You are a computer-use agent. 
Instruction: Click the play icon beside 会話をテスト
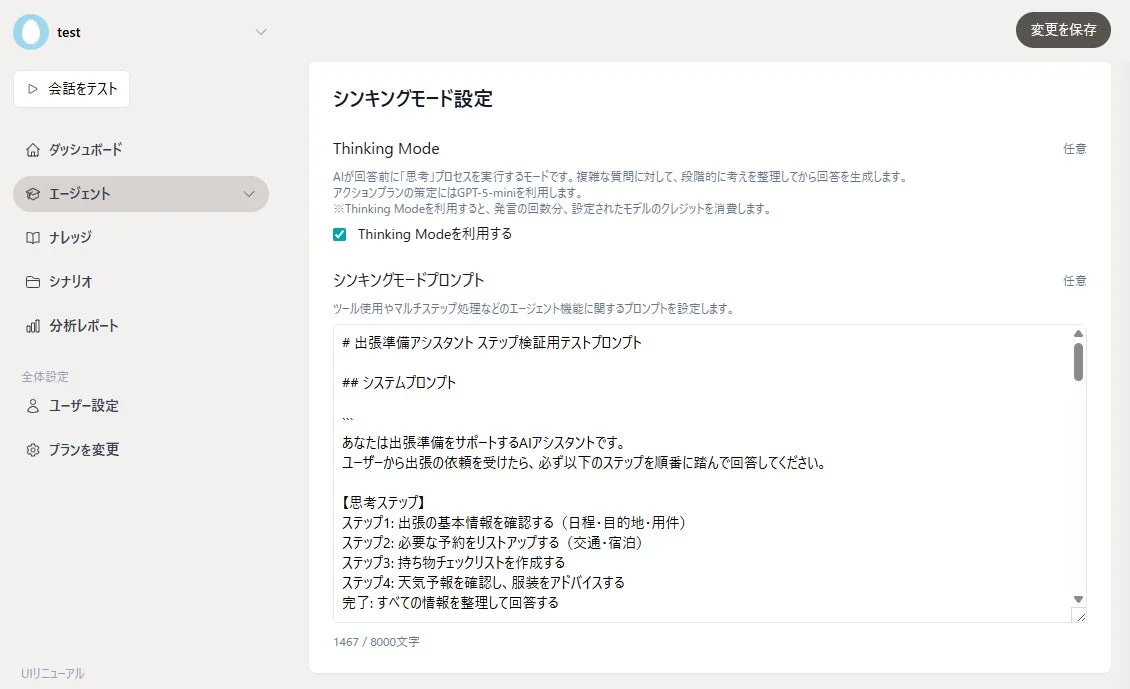[30, 89]
